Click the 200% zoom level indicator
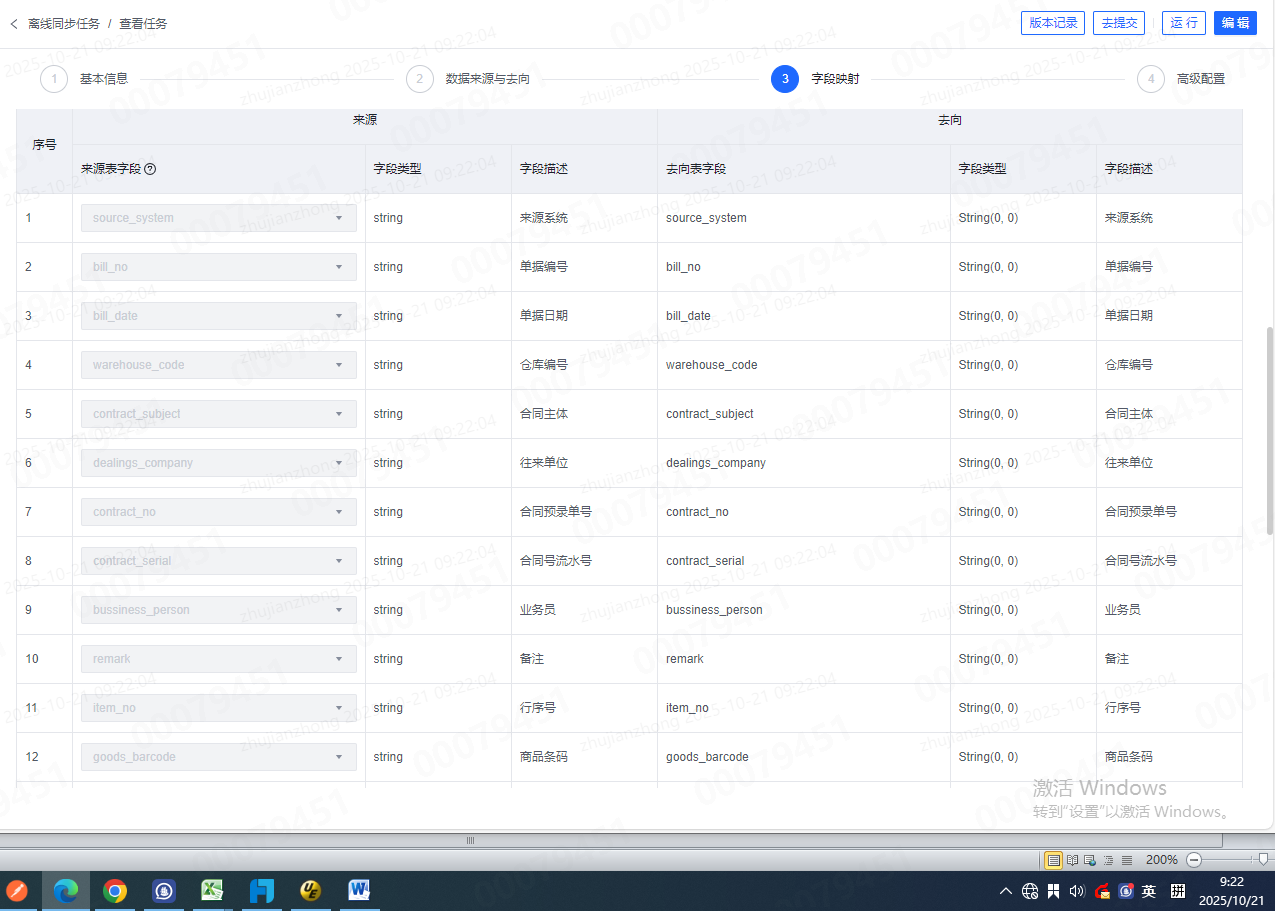1275x911 pixels. point(1161,860)
